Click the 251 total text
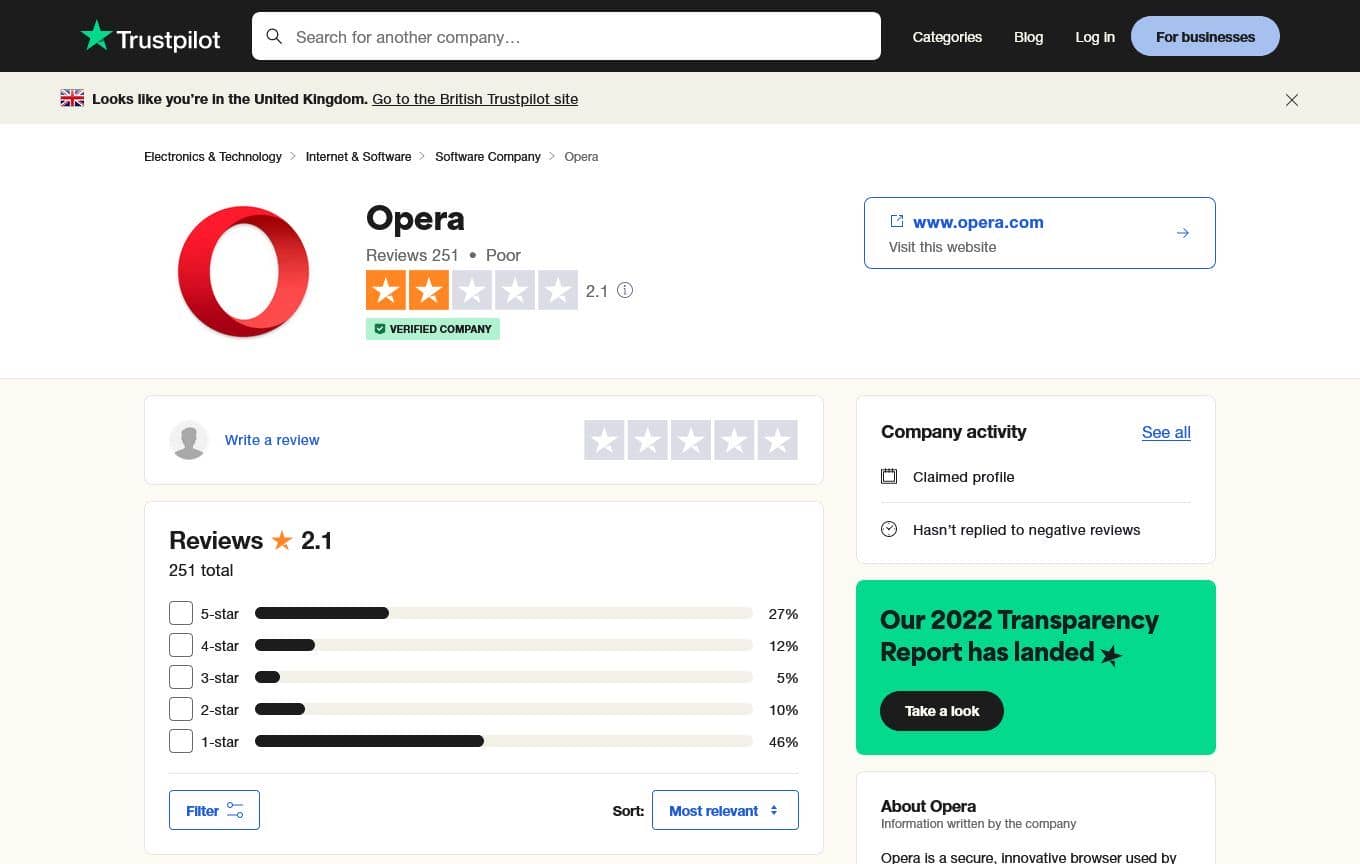The height and width of the screenshot is (864, 1360). coord(201,570)
